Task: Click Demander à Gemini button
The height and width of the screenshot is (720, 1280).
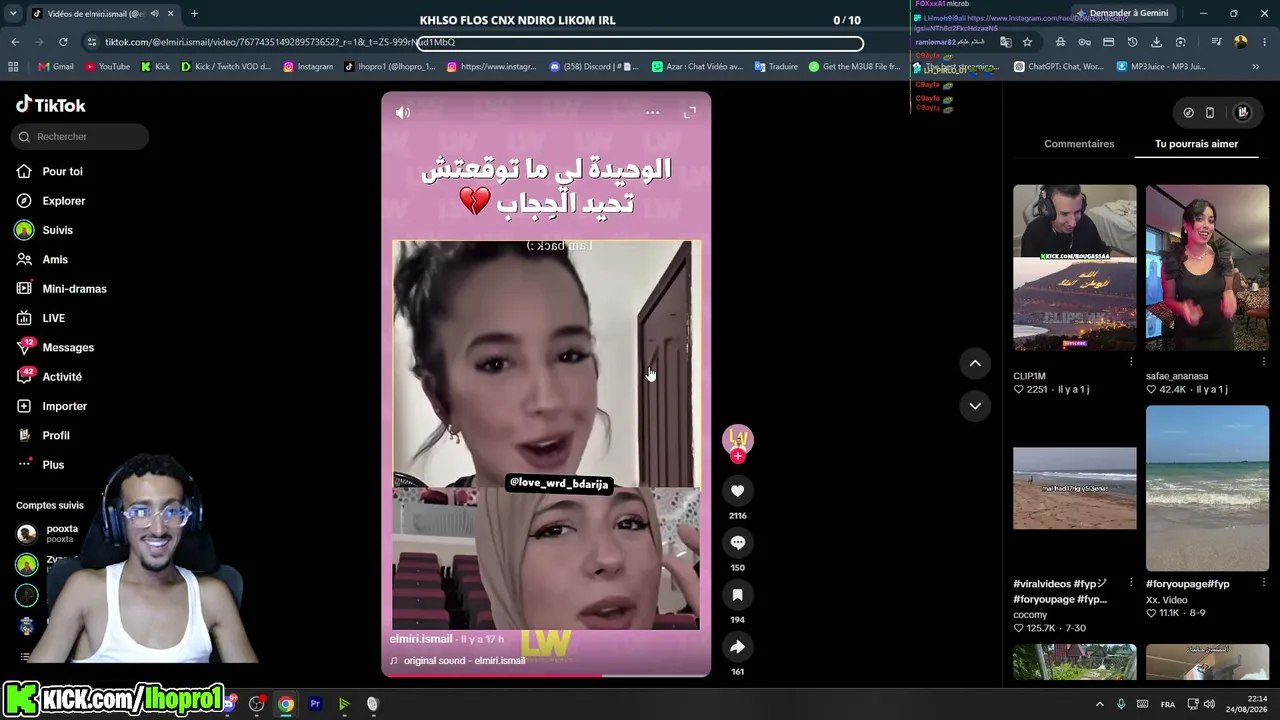Action: pos(1121,13)
